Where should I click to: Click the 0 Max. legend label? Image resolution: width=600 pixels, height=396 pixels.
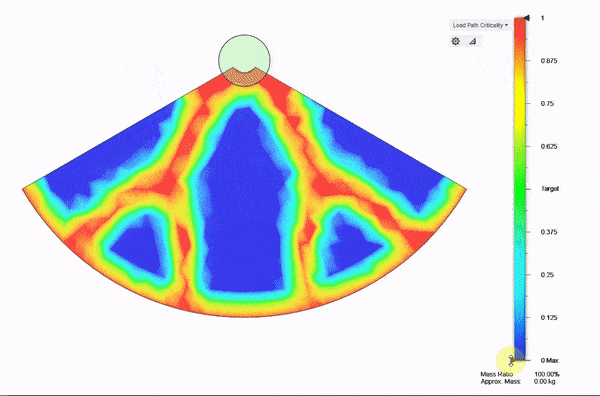click(x=550, y=360)
